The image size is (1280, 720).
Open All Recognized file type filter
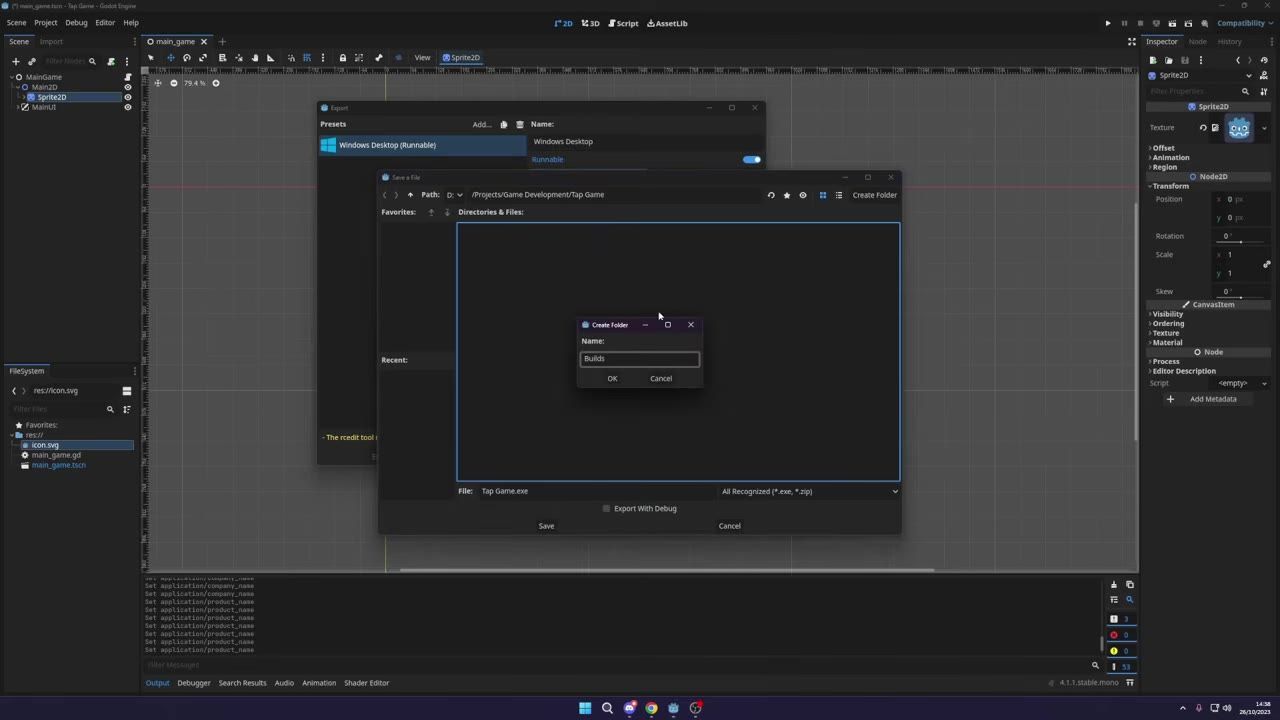809,491
